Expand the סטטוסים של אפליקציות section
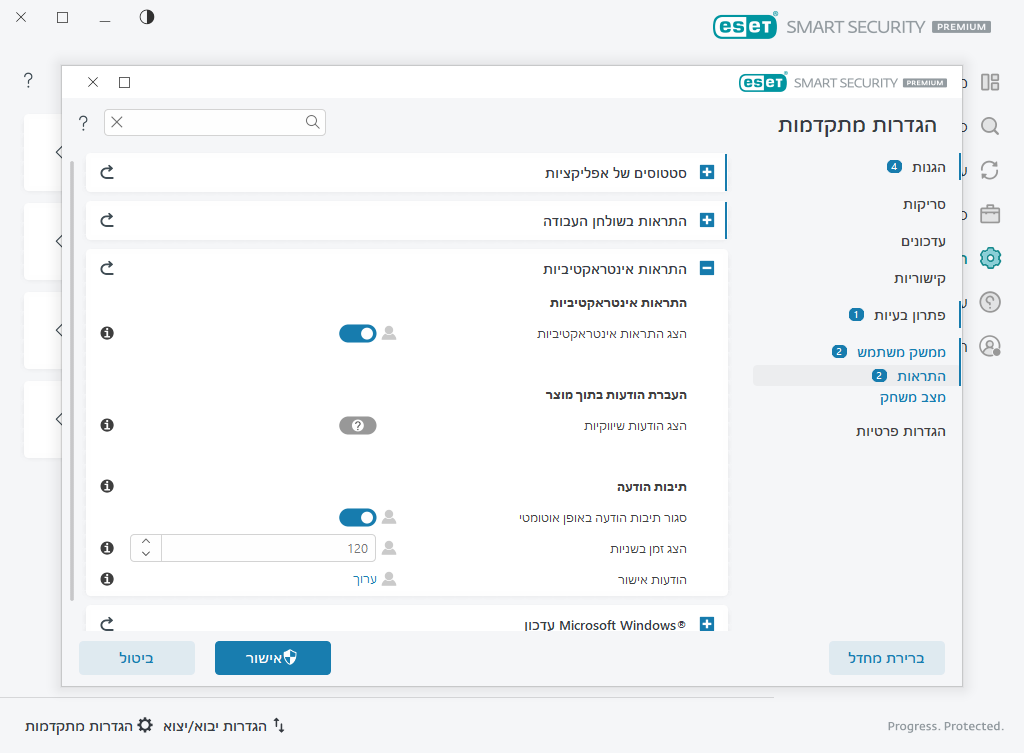Viewport: 1024px width, 753px height. click(x=707, y=172)
